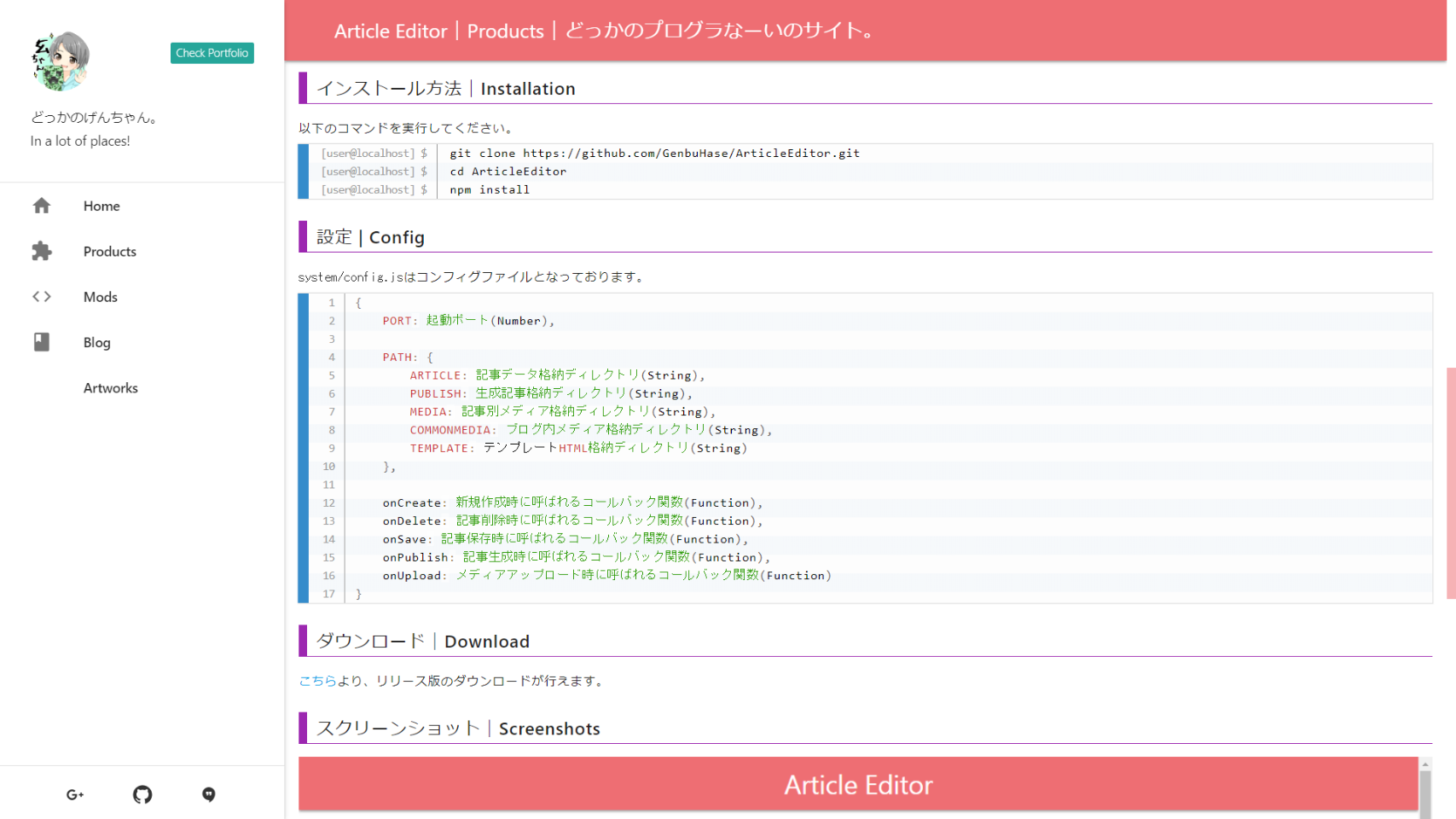Select Mods in the sidebar menu
The image size is (1456, 819).
click(x=101, y=297)
